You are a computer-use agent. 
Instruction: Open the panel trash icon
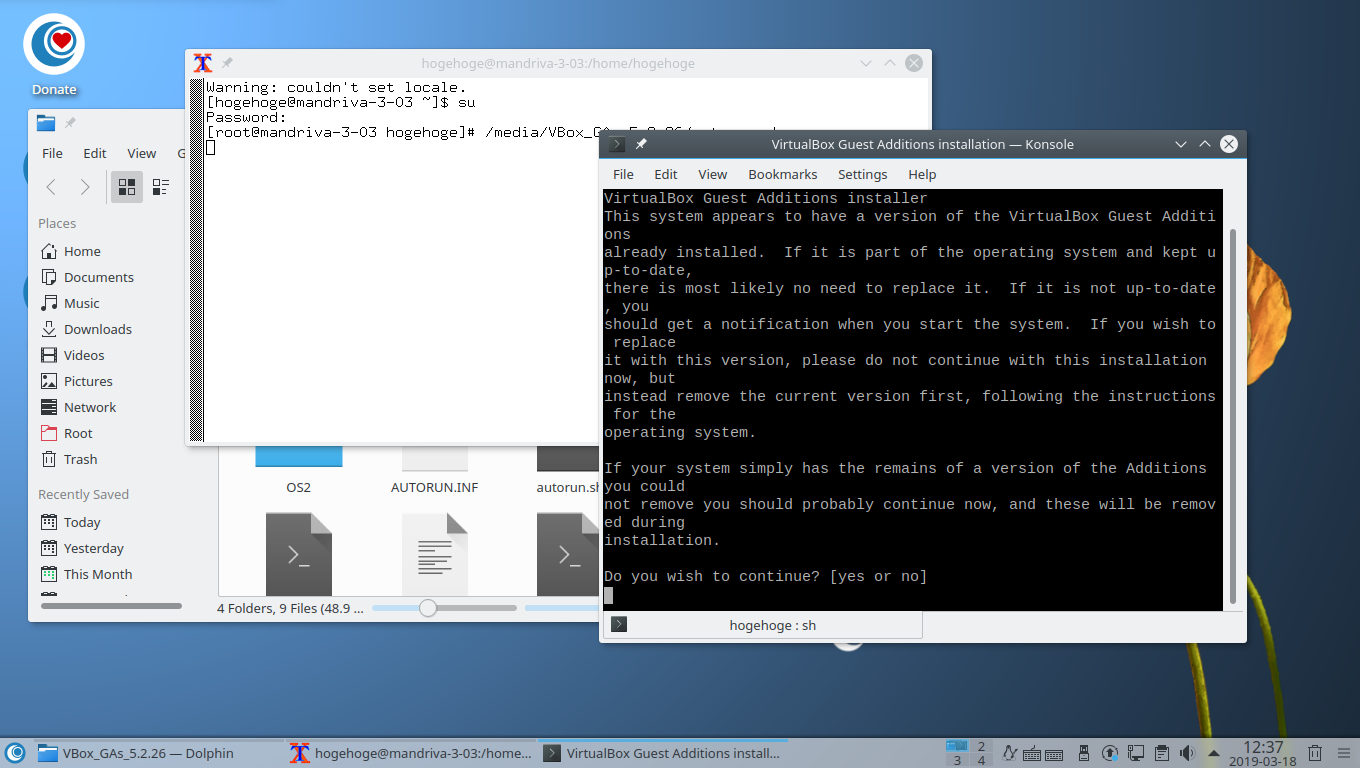[x=1316, y=753]
